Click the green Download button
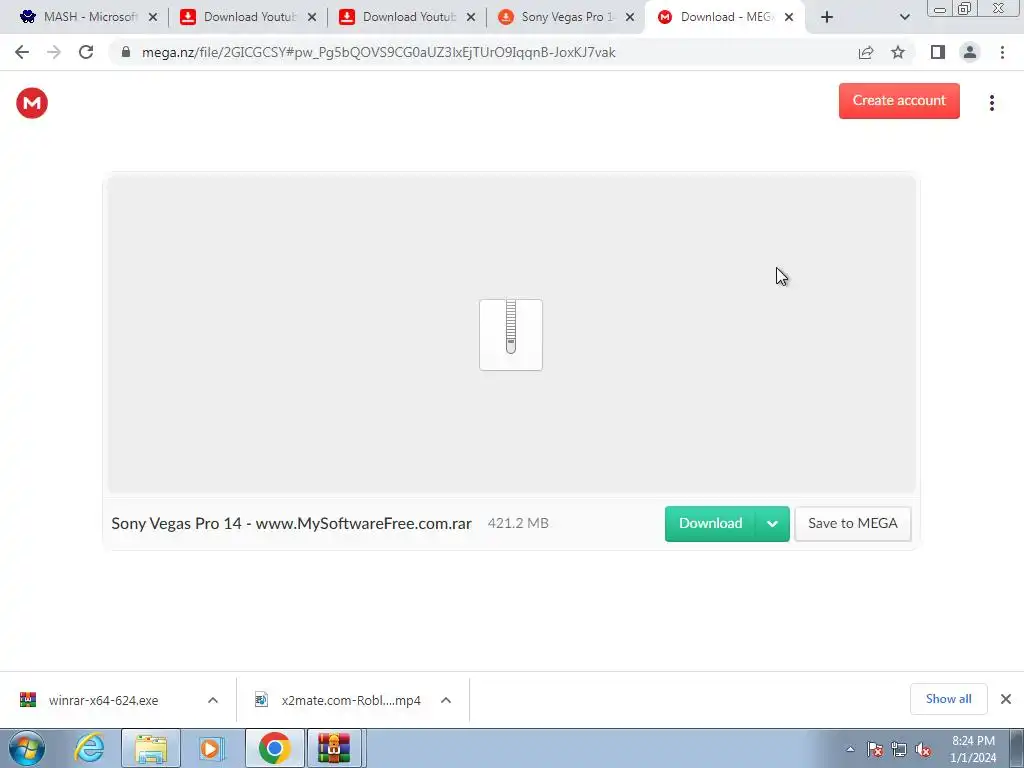1024x768 pixels. coord(710,523)
